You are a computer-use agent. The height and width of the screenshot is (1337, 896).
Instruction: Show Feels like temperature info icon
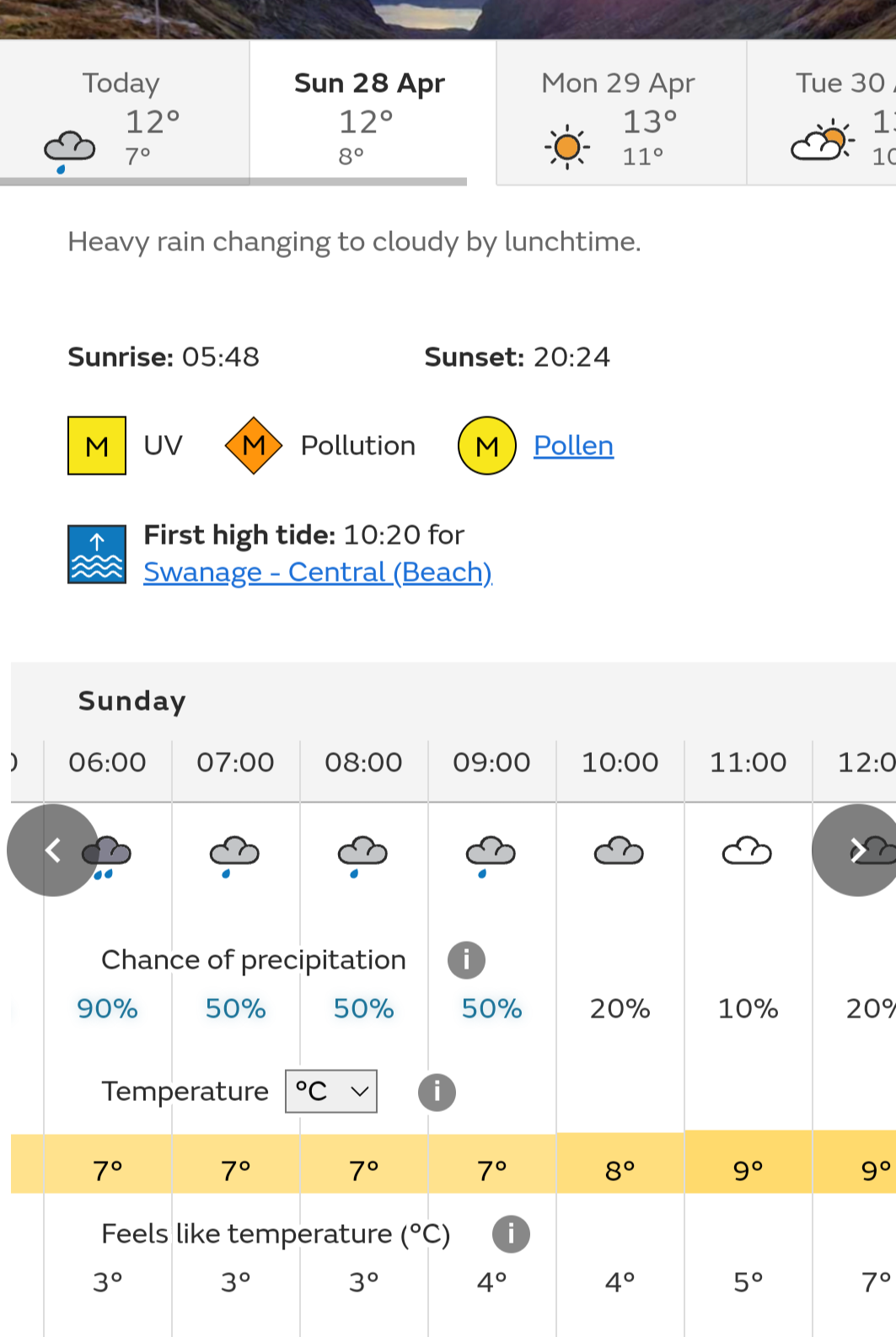[511, 1234]
